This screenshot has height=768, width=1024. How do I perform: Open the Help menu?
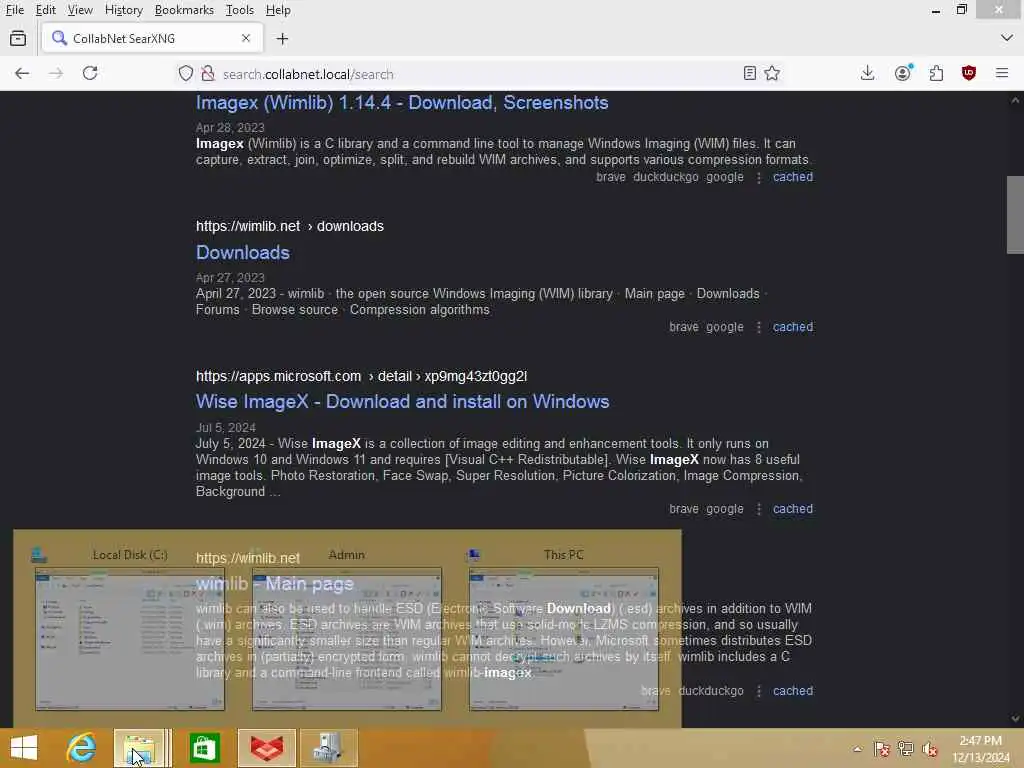[x=278, y=10]
